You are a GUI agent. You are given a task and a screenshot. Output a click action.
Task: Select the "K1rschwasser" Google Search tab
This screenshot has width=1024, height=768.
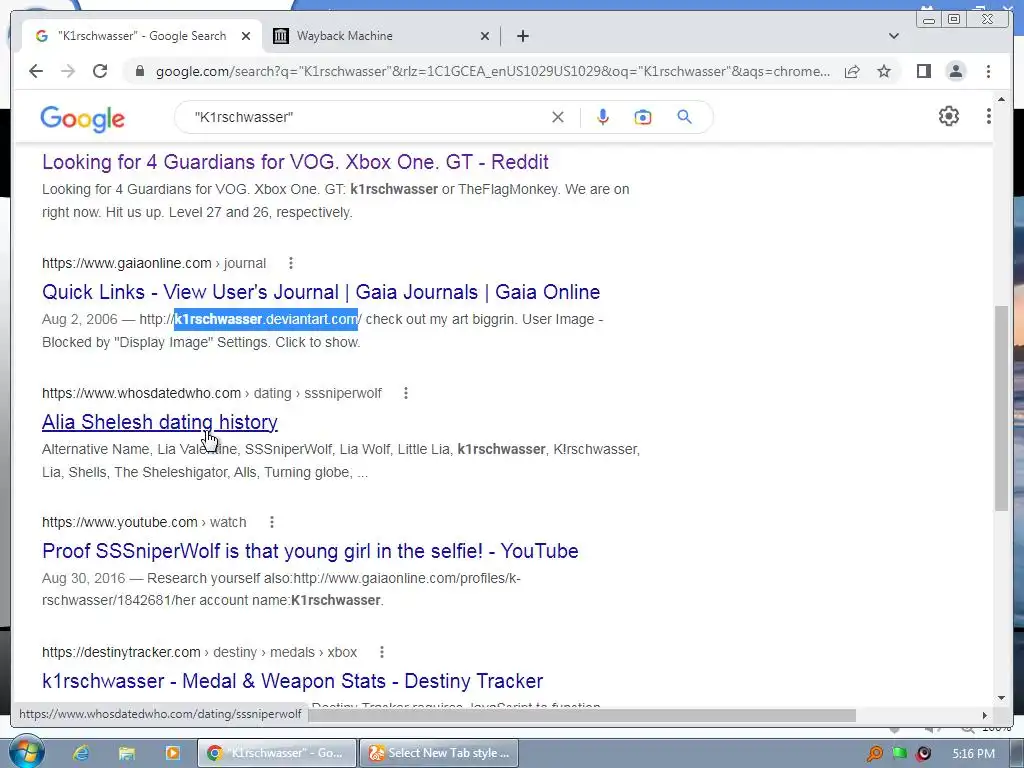142,36
